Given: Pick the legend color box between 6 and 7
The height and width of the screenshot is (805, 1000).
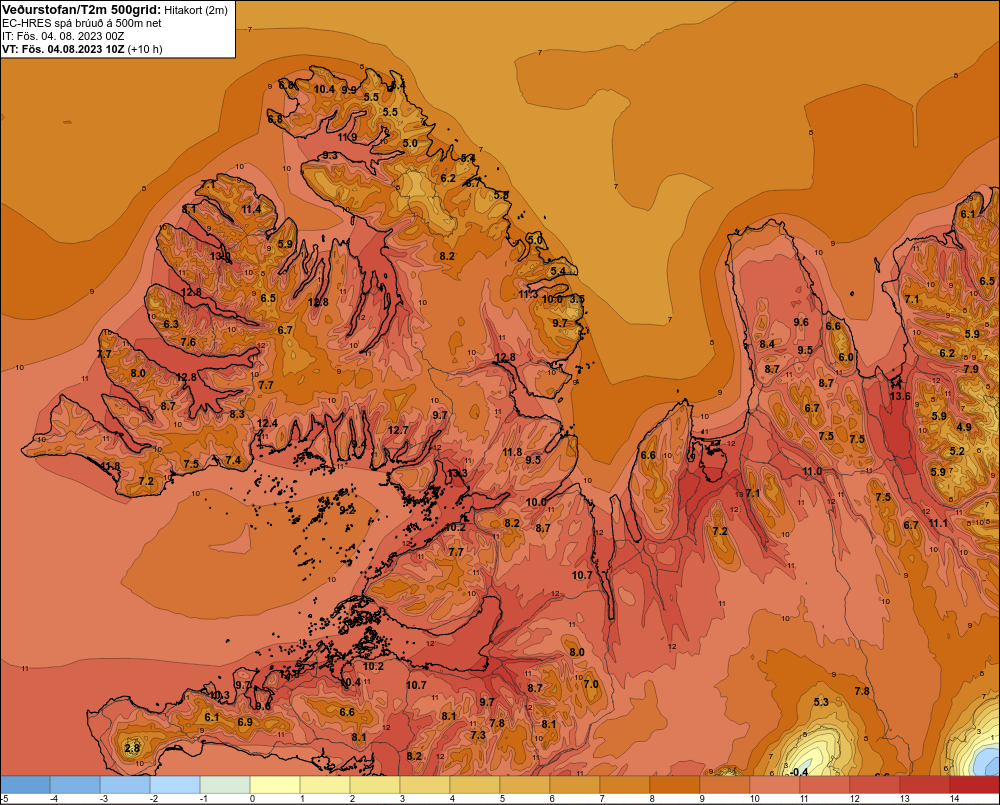Looking at the screenshot, I should point(575,784).
